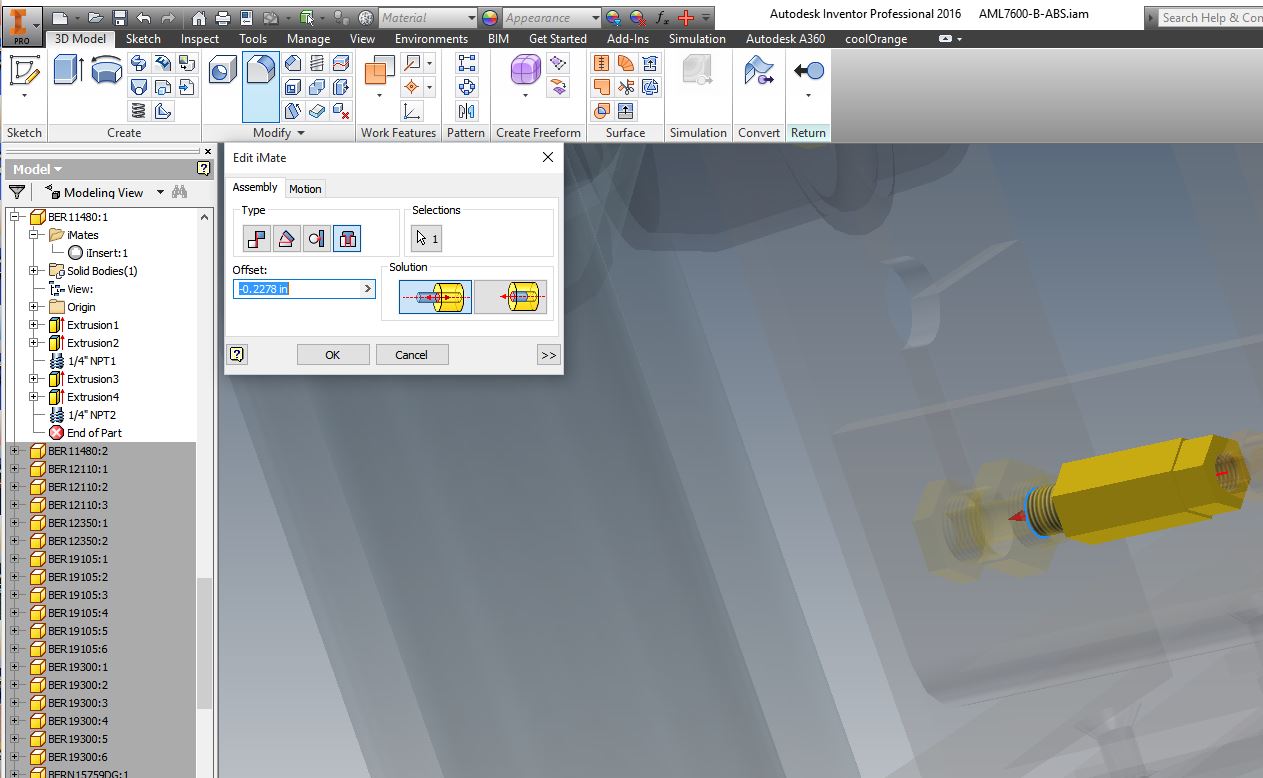Open the Simulation ribbon tab
The height and width of the screenshot is (778, 1263).
(x=697, y=39)
